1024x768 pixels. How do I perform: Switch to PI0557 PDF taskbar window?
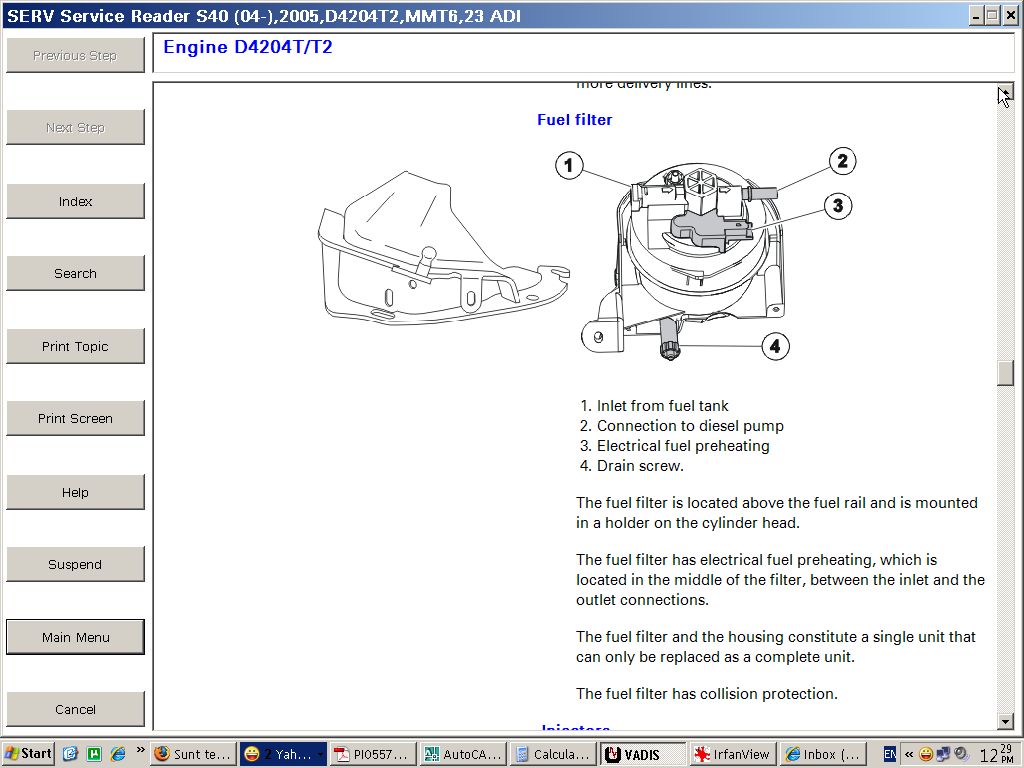[372, 754]
